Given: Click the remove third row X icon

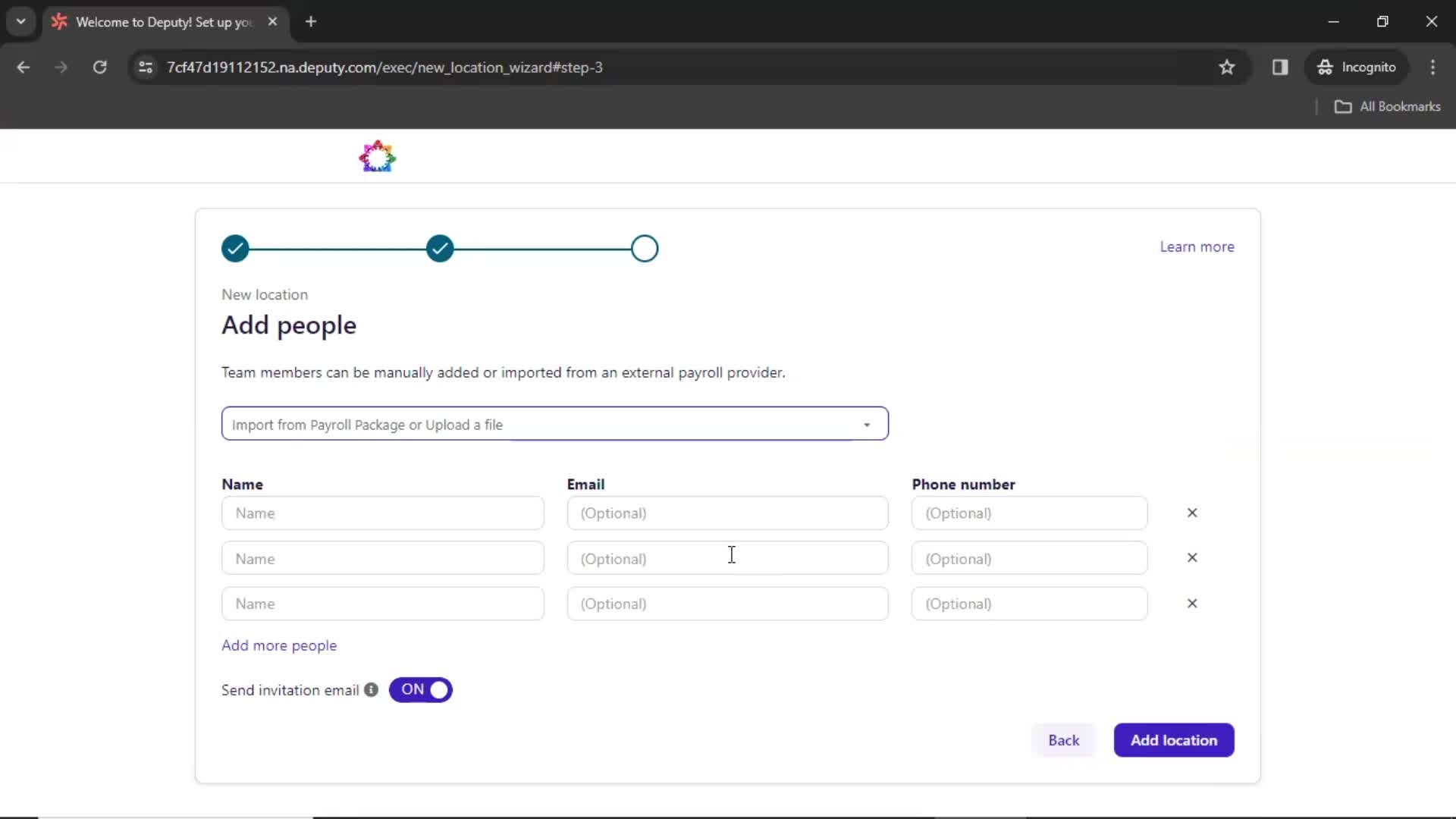Looking at the screenshot, I should [x=1192, y=603].
